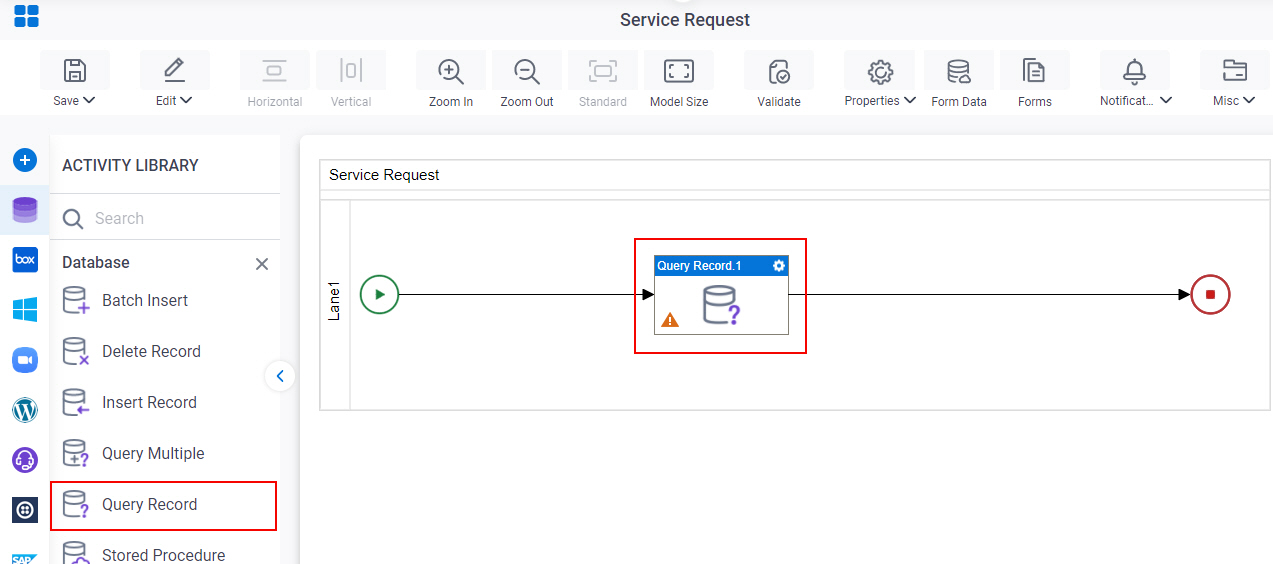Viewport: 1273px width, 564px height.
Task: Click the Notifications bell icon
Action: click(1134, 70)
